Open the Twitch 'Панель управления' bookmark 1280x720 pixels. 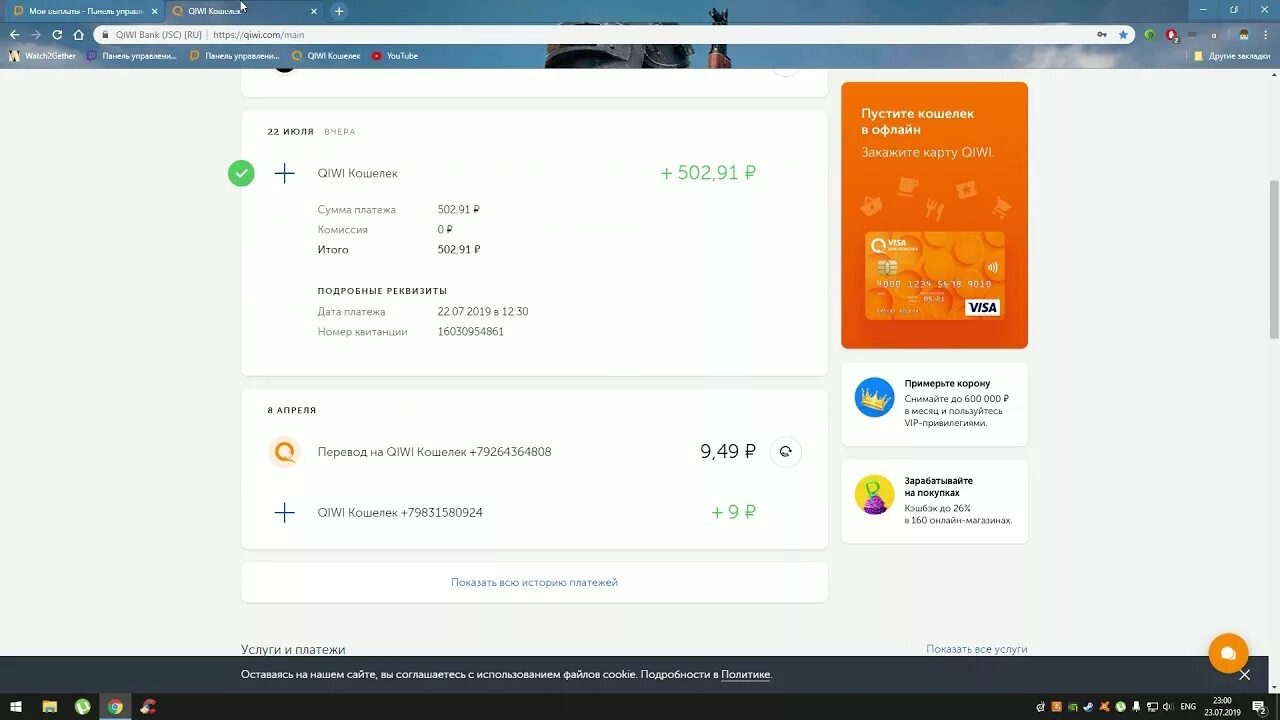[132, 56]
